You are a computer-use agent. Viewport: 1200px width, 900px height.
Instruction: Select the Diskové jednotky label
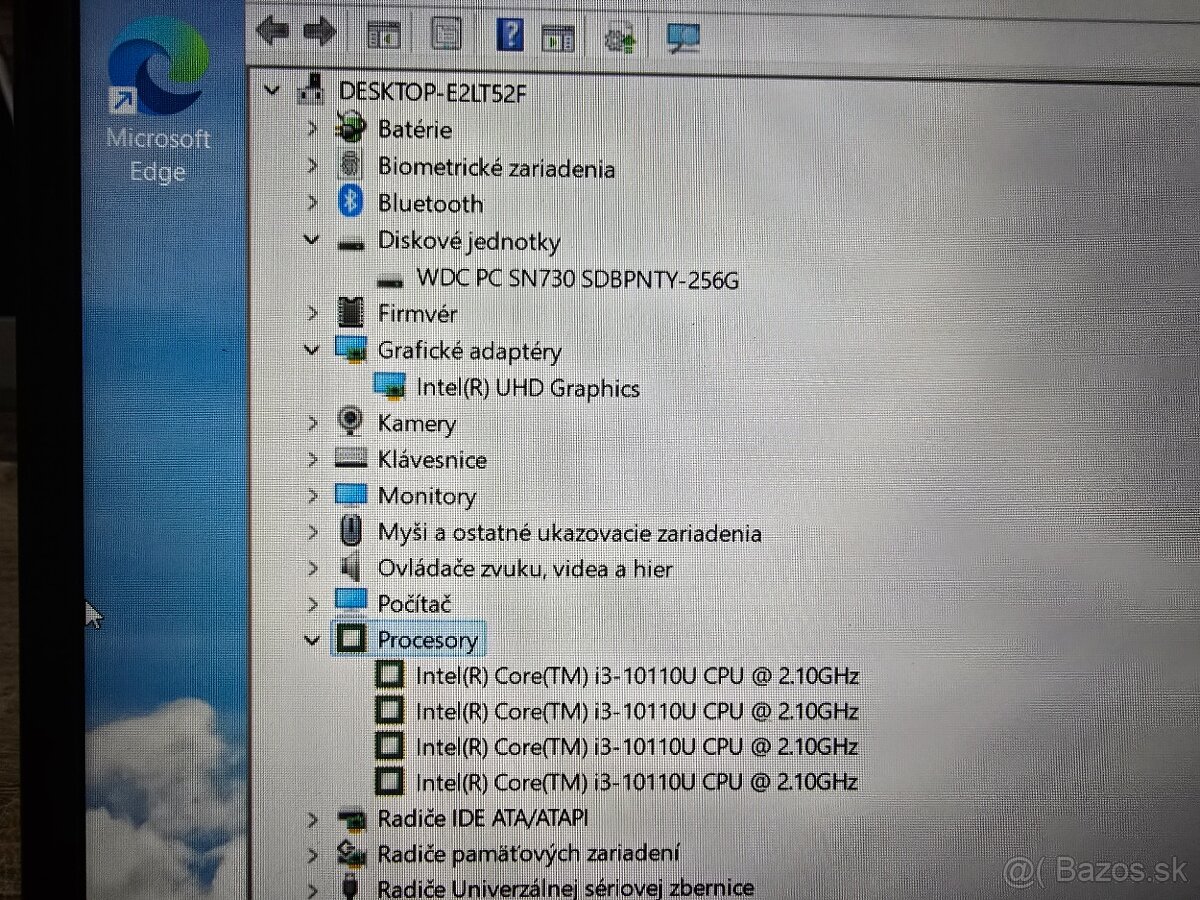pyautogui.click(x=469, y=241)
